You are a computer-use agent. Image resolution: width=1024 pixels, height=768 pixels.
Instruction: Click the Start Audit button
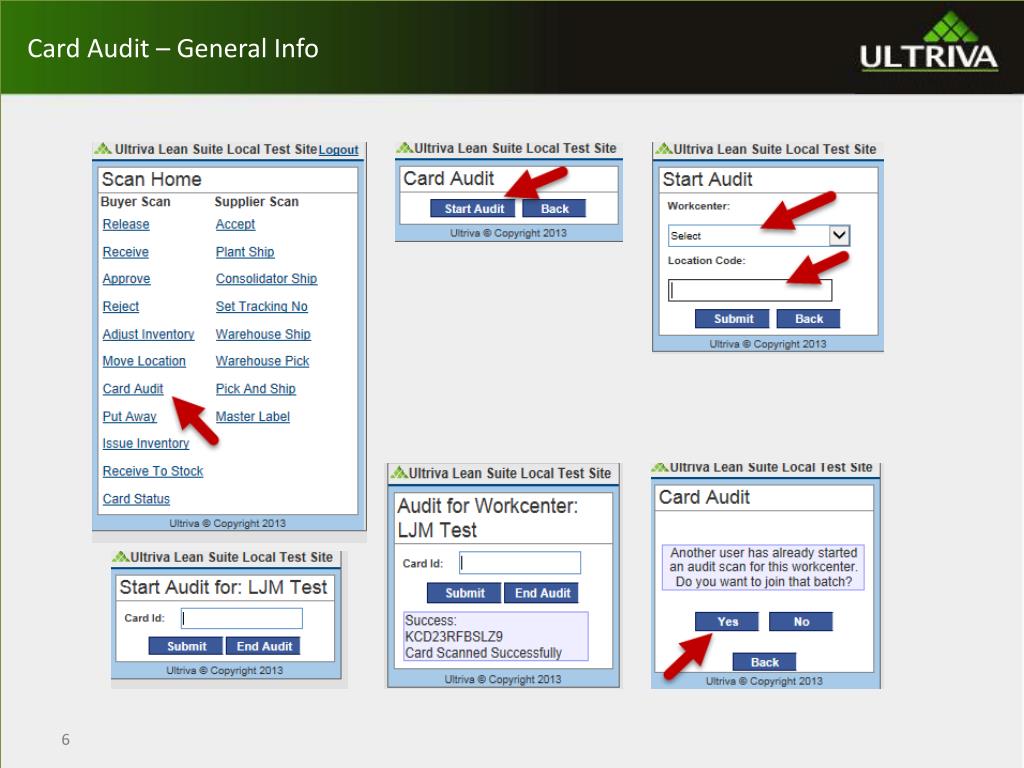click(x=473, y=209)
